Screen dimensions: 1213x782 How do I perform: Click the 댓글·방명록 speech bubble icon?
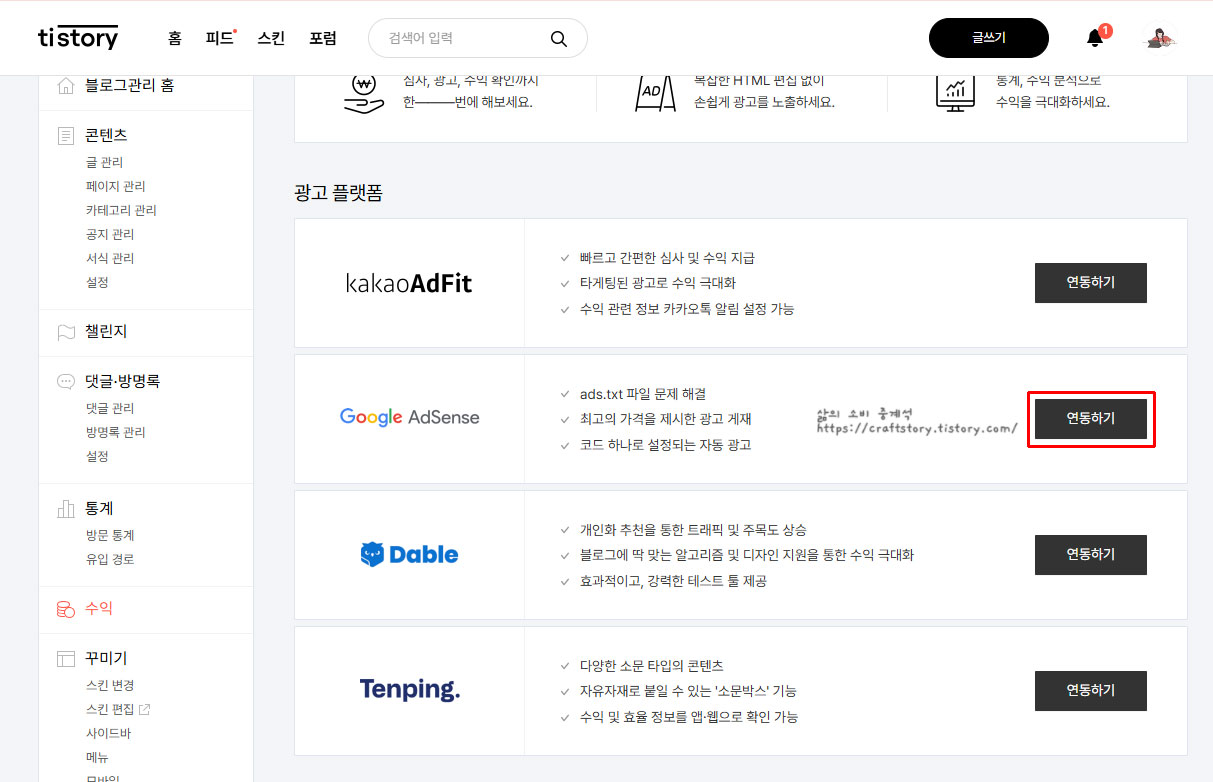pyautogui.click(x=66, y=381)
